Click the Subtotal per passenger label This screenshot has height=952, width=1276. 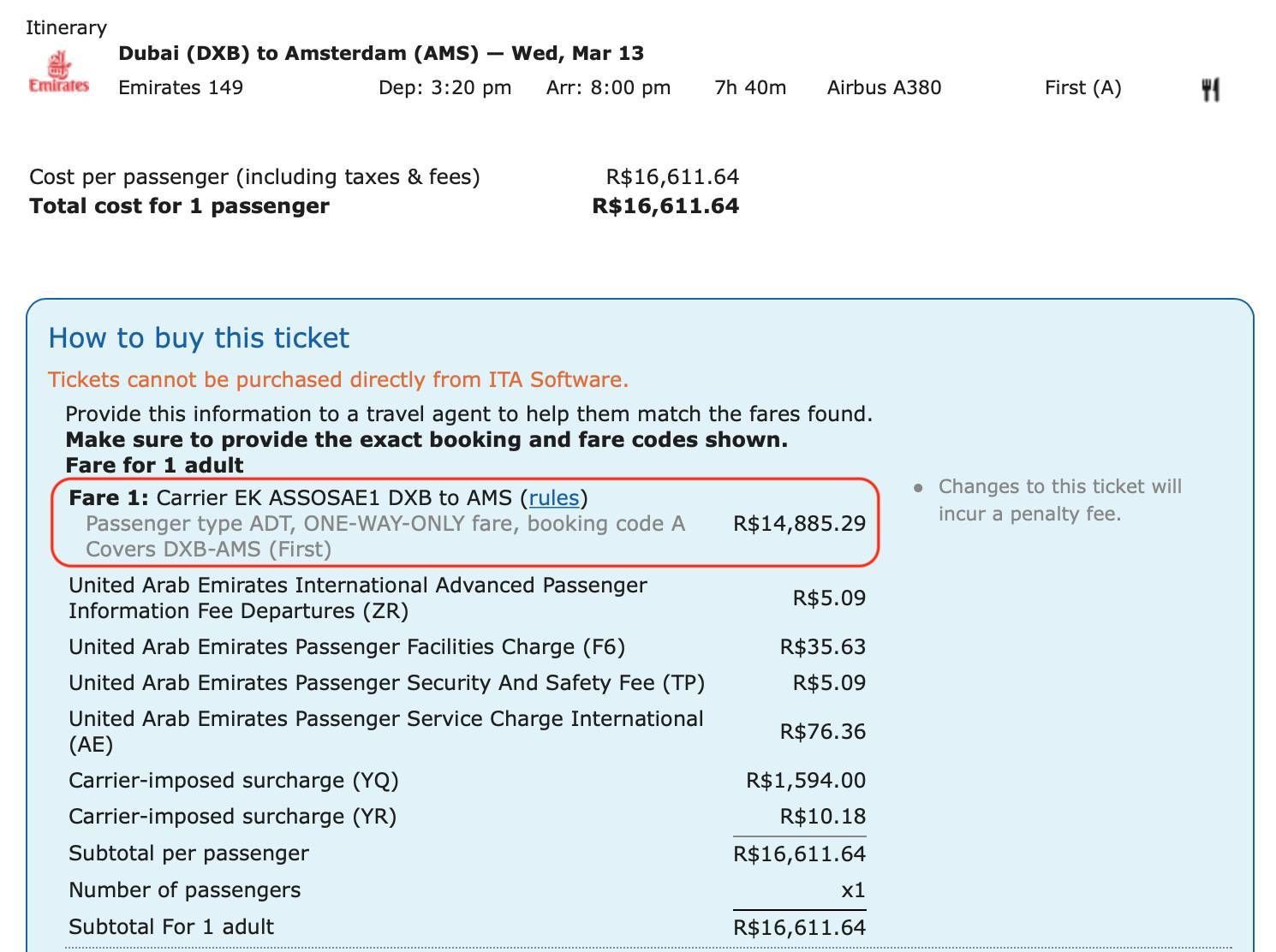click(188, 854)
